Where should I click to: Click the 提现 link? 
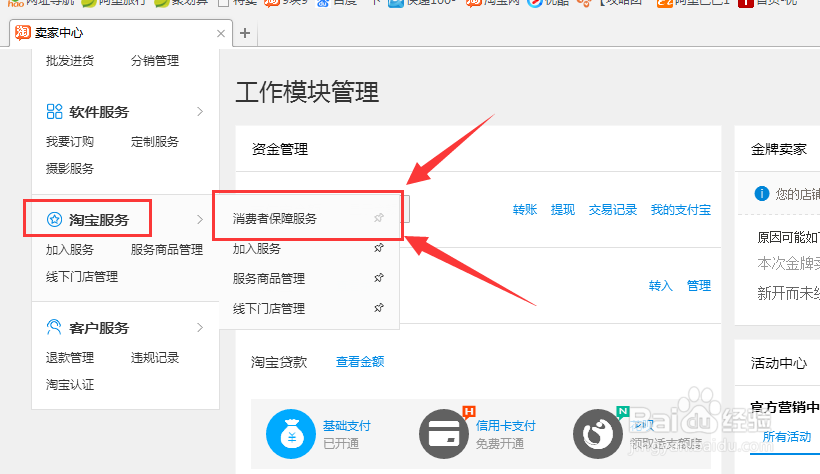coord(563,210)
